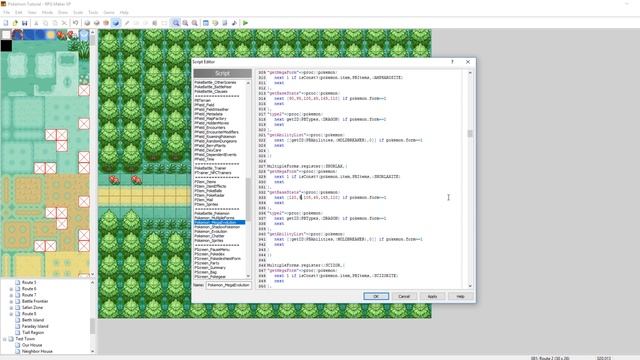This screenshot has height=360, width=640.
Task: Select the Events layer mode icon
Action: pyautogui.click(x=116, y=23)
